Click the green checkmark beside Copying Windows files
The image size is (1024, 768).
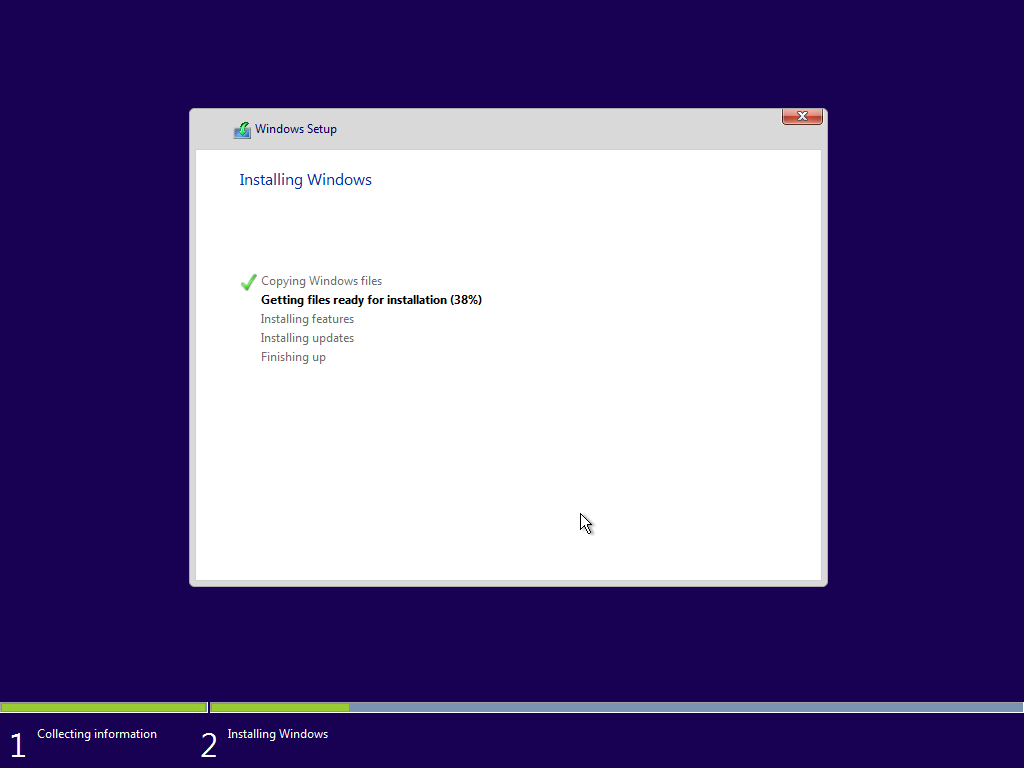(248, 282)
